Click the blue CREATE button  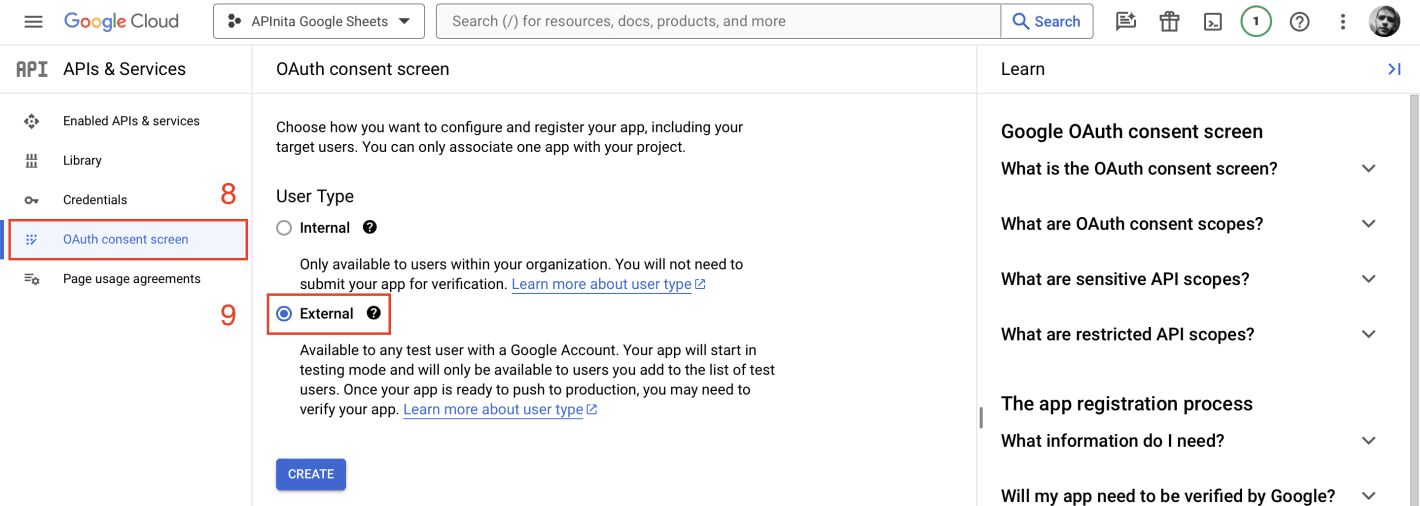(x=311, y=474)
